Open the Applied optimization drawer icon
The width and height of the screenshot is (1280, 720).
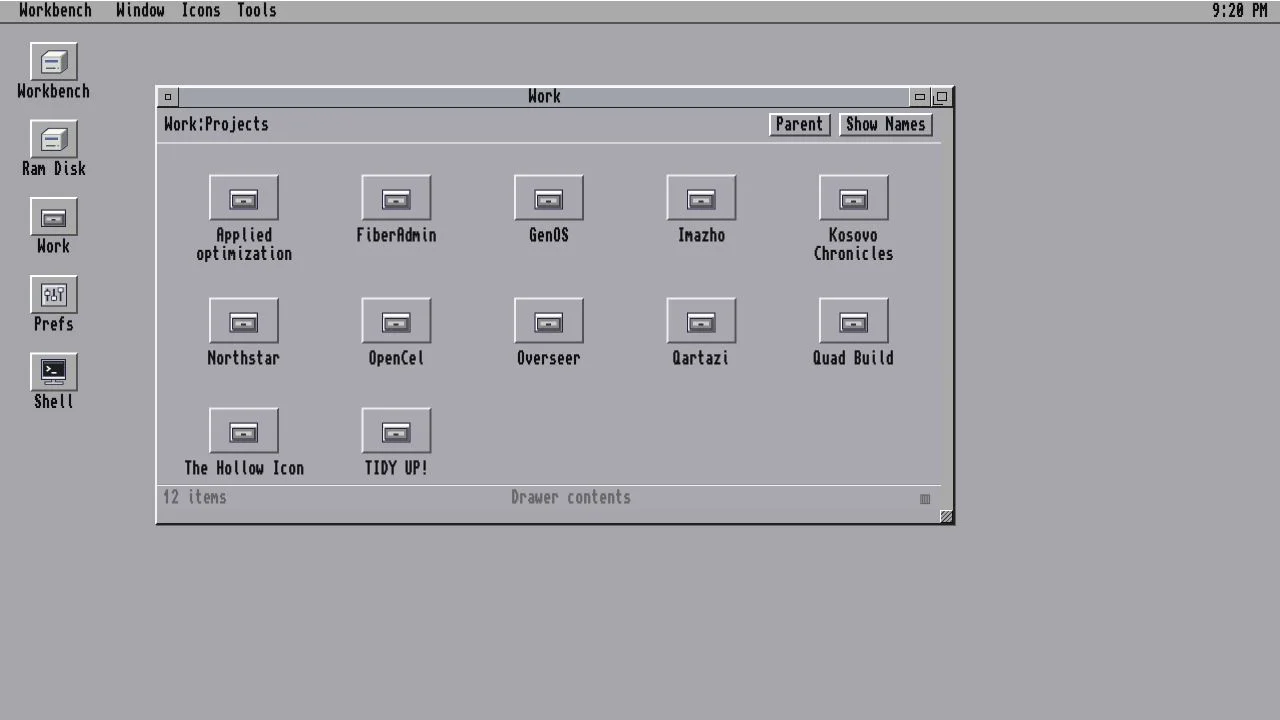coord(244,198)
